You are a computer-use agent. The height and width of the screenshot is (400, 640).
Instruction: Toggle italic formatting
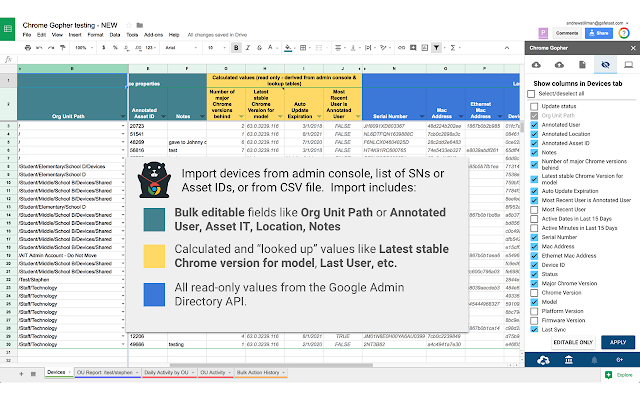(x=248, y=48)
